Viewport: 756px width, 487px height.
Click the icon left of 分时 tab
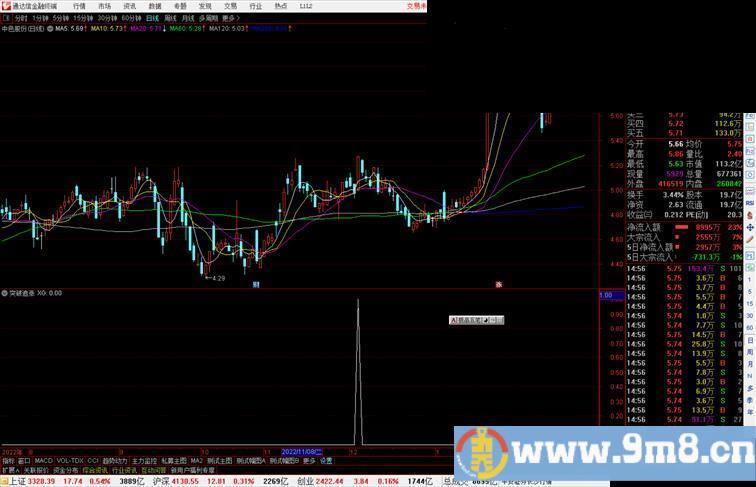click(x=6, y=18)
